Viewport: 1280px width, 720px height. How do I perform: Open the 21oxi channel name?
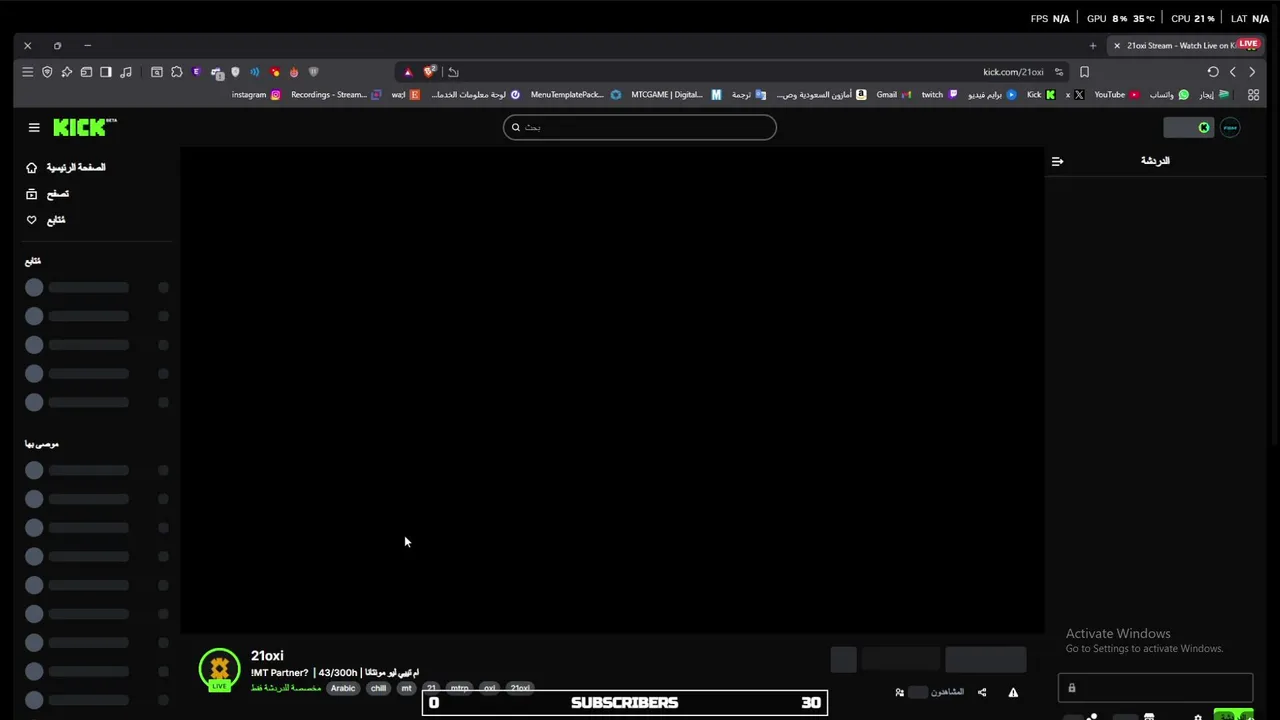[267, 656]
